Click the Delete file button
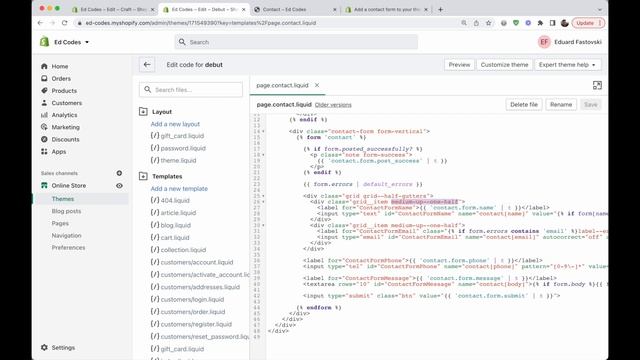640x360 pixels. (524, 104)
